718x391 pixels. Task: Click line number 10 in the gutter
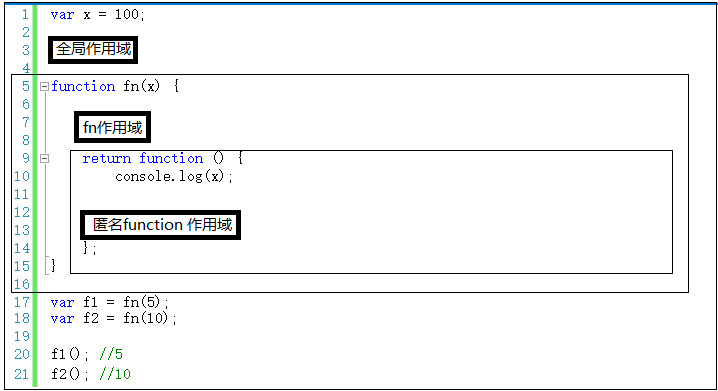pos(22,176)
